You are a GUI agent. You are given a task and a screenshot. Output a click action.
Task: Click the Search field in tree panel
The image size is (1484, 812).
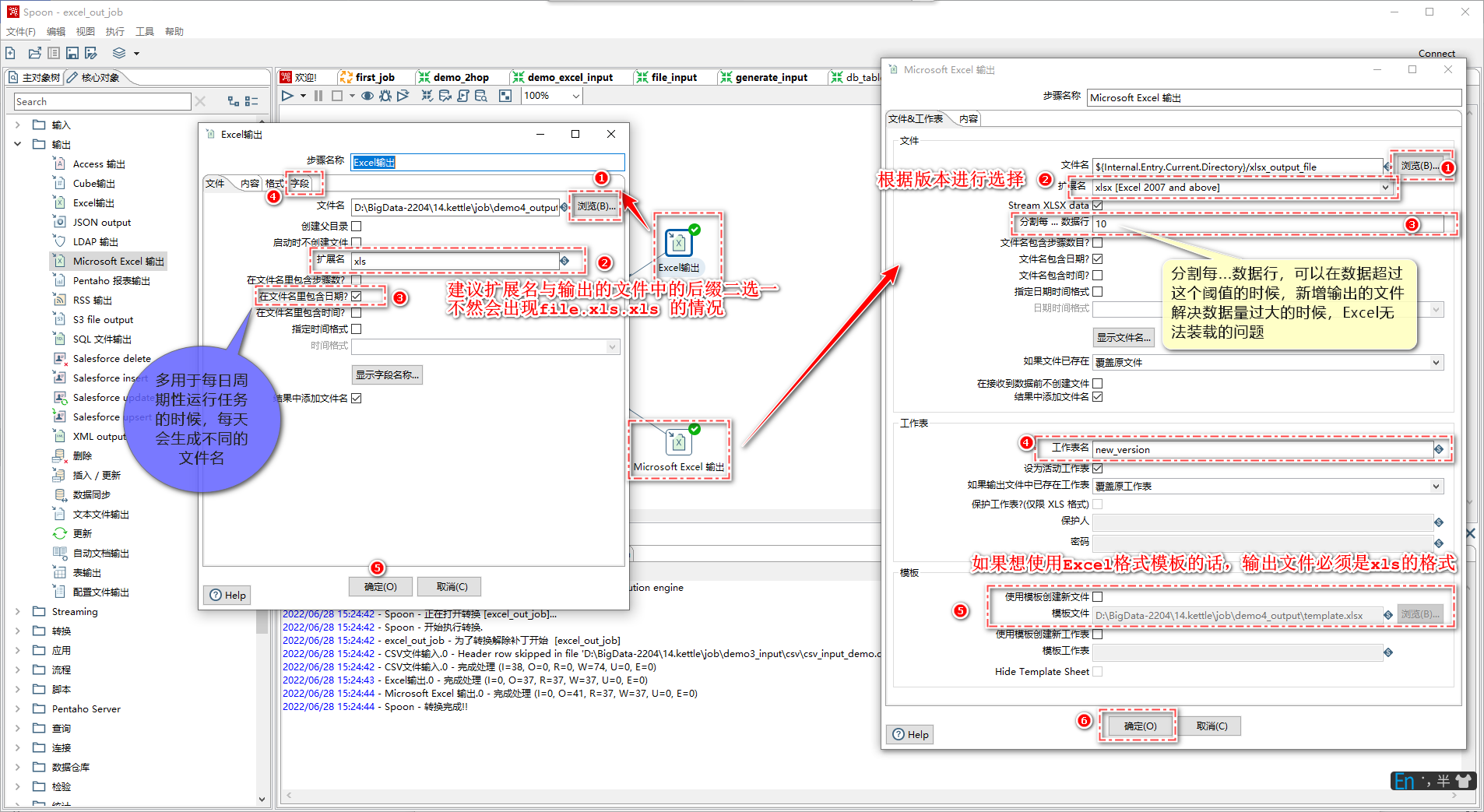pos(102,101)
